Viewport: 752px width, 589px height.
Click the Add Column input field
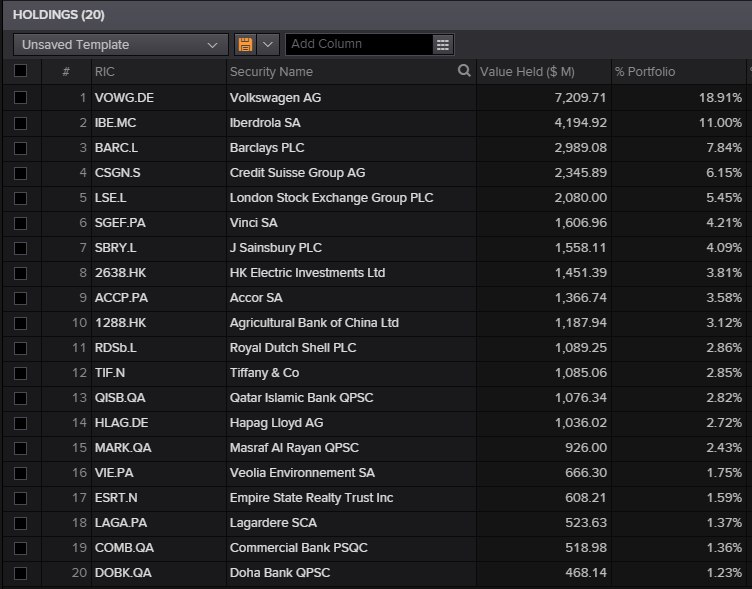tap(359, 44)
